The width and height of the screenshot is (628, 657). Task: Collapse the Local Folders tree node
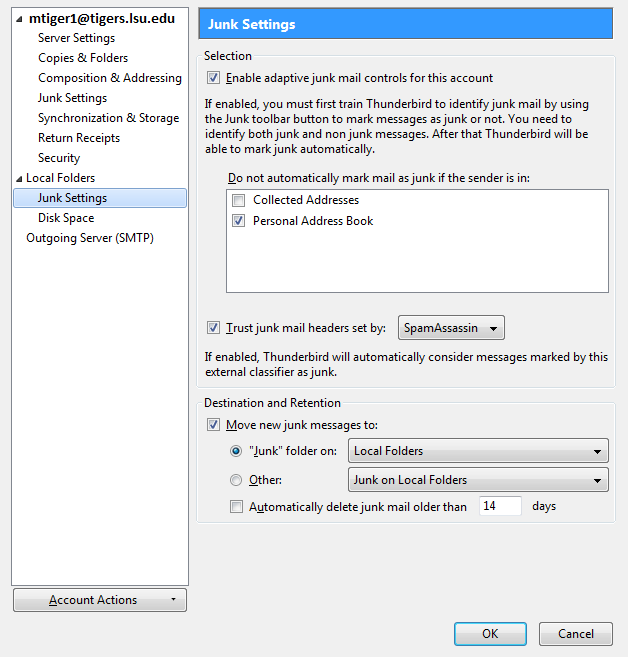(x=19, y=179)
